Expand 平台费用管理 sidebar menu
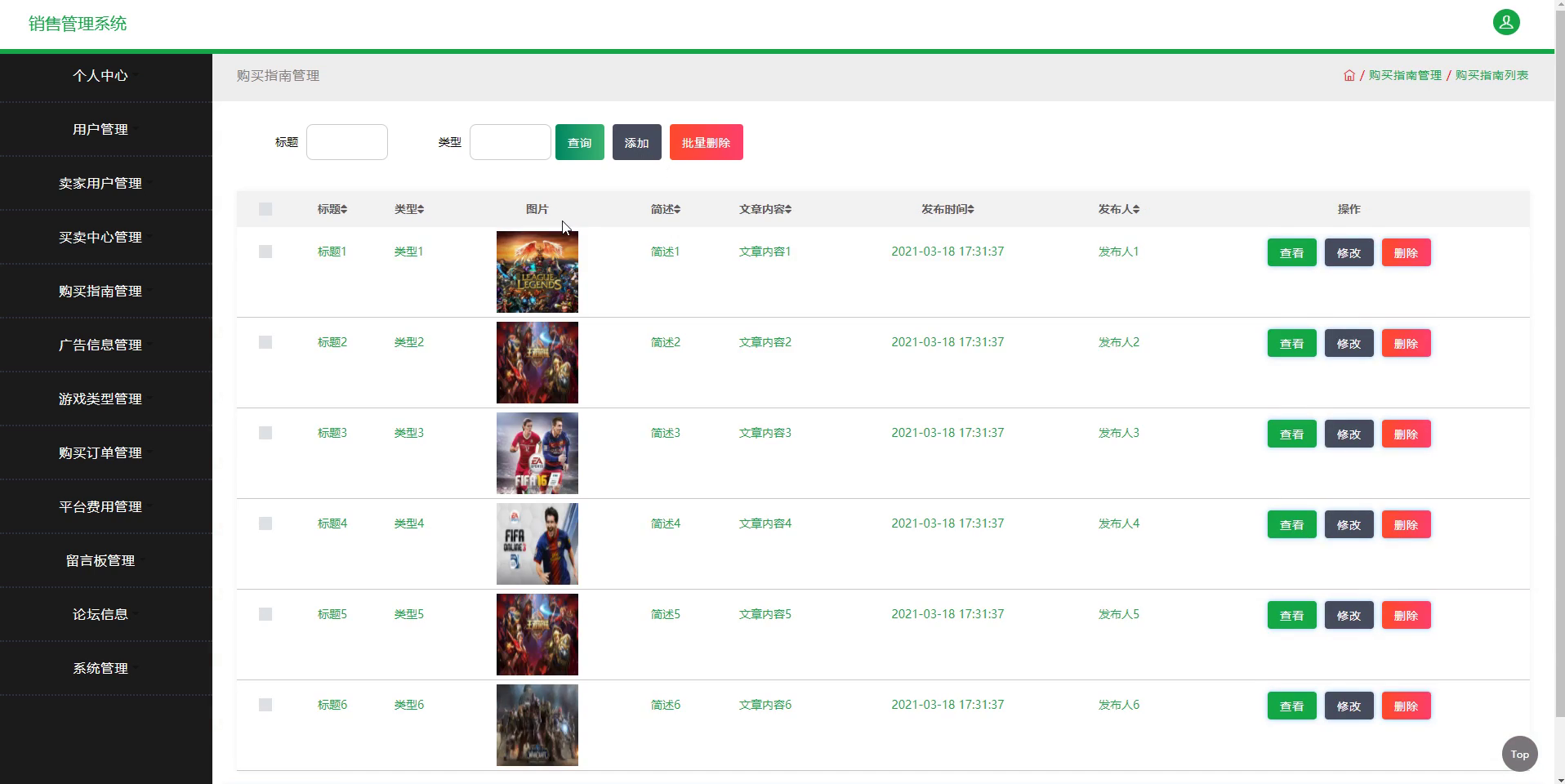Image resolution: width=1565 pixels, height=784 pixels. tap(106, 506)
